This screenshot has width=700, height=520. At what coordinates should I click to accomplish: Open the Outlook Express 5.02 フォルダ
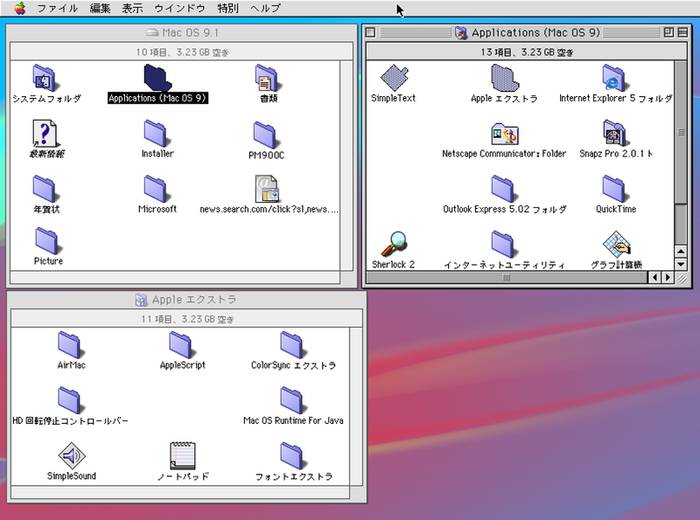tap(503, 189)
